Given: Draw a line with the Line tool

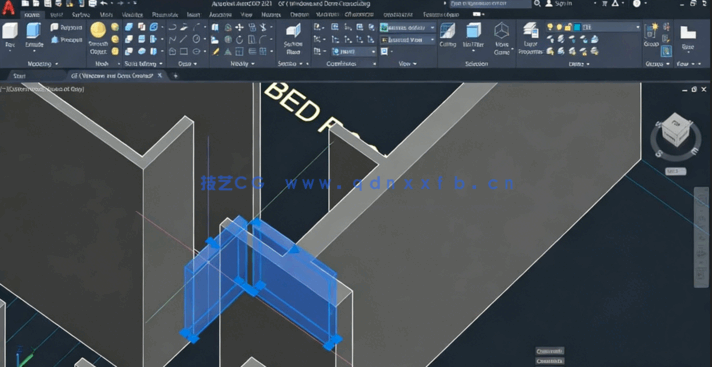Looking at the screenshot, I should [x=184, y=40].
